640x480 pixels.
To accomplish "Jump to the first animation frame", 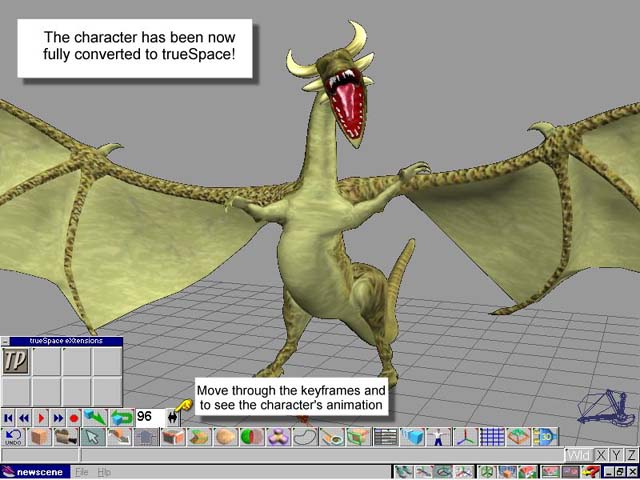I will 9,417.
